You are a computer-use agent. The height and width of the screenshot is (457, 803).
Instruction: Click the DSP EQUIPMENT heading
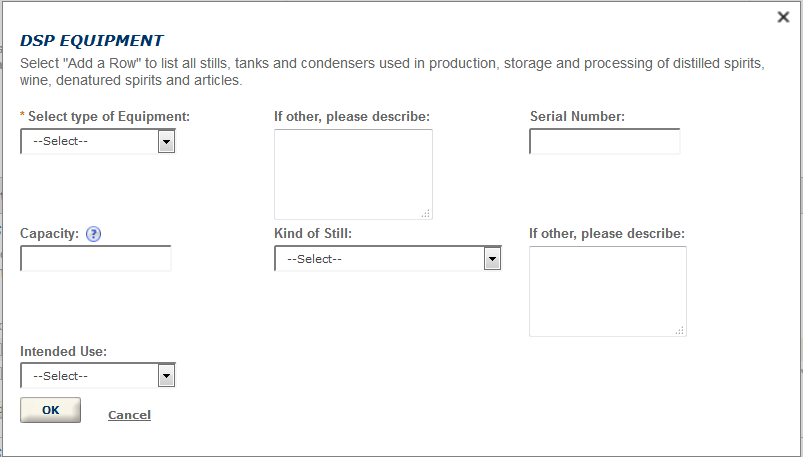coord(92,41)
